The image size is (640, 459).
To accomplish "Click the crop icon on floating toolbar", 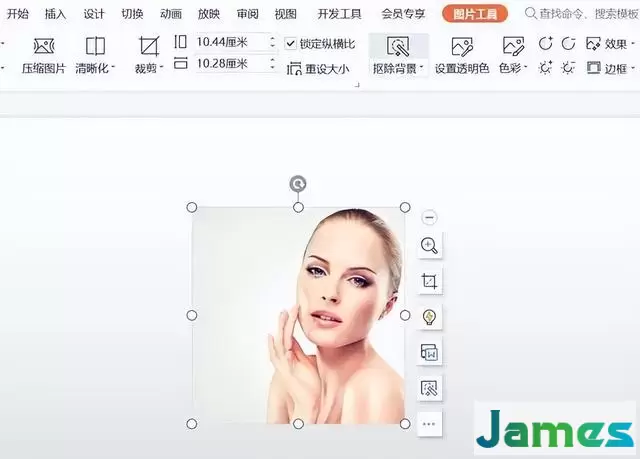I will tap(429, 282).
